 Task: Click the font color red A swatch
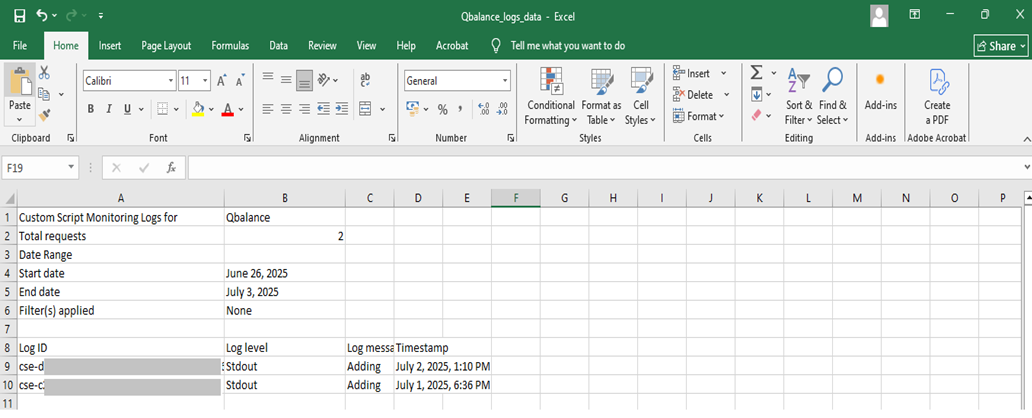click(x=228, y=109)
